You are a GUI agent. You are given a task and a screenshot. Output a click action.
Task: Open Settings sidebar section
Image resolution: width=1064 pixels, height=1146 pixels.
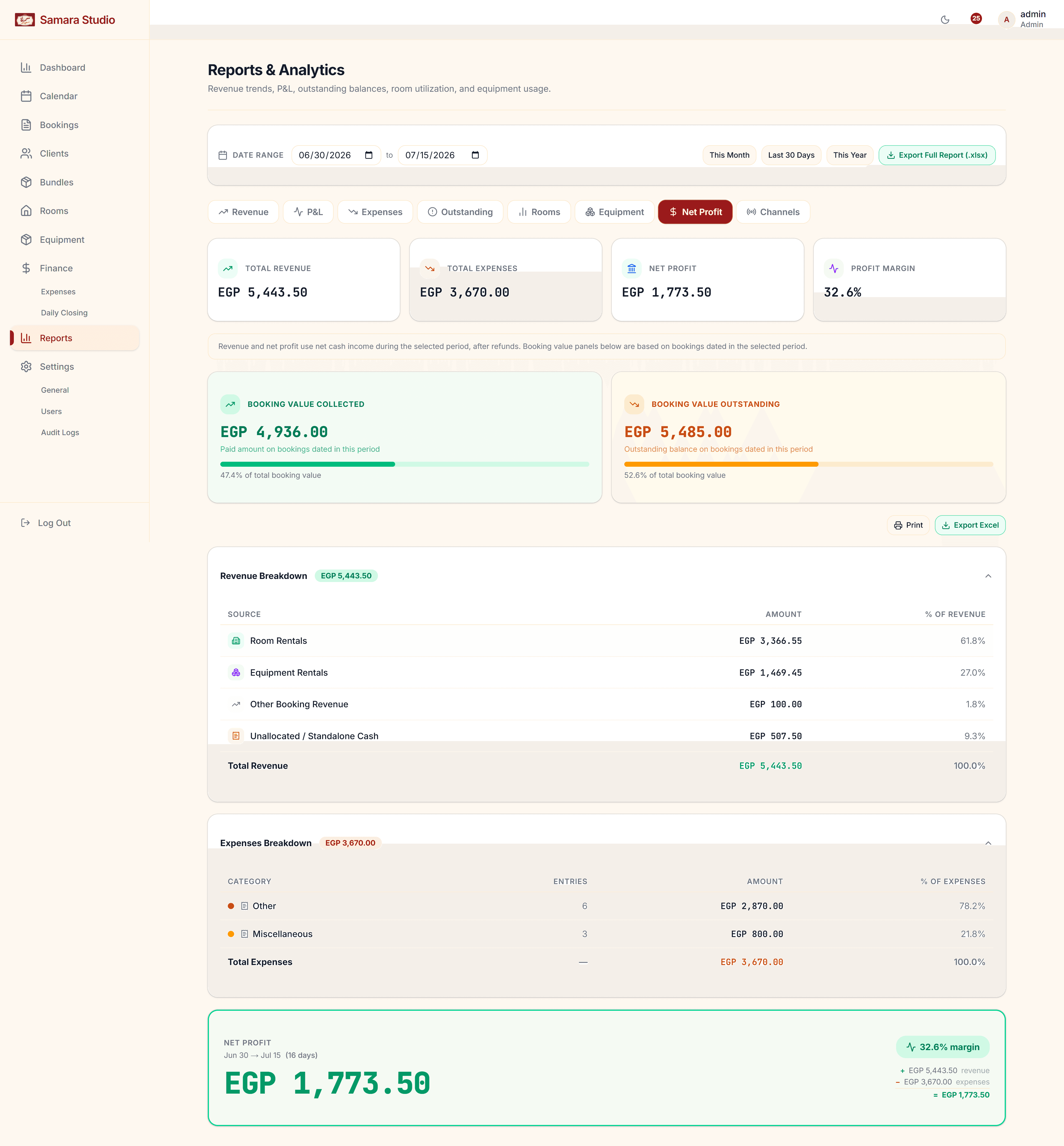tap(75, 367)
